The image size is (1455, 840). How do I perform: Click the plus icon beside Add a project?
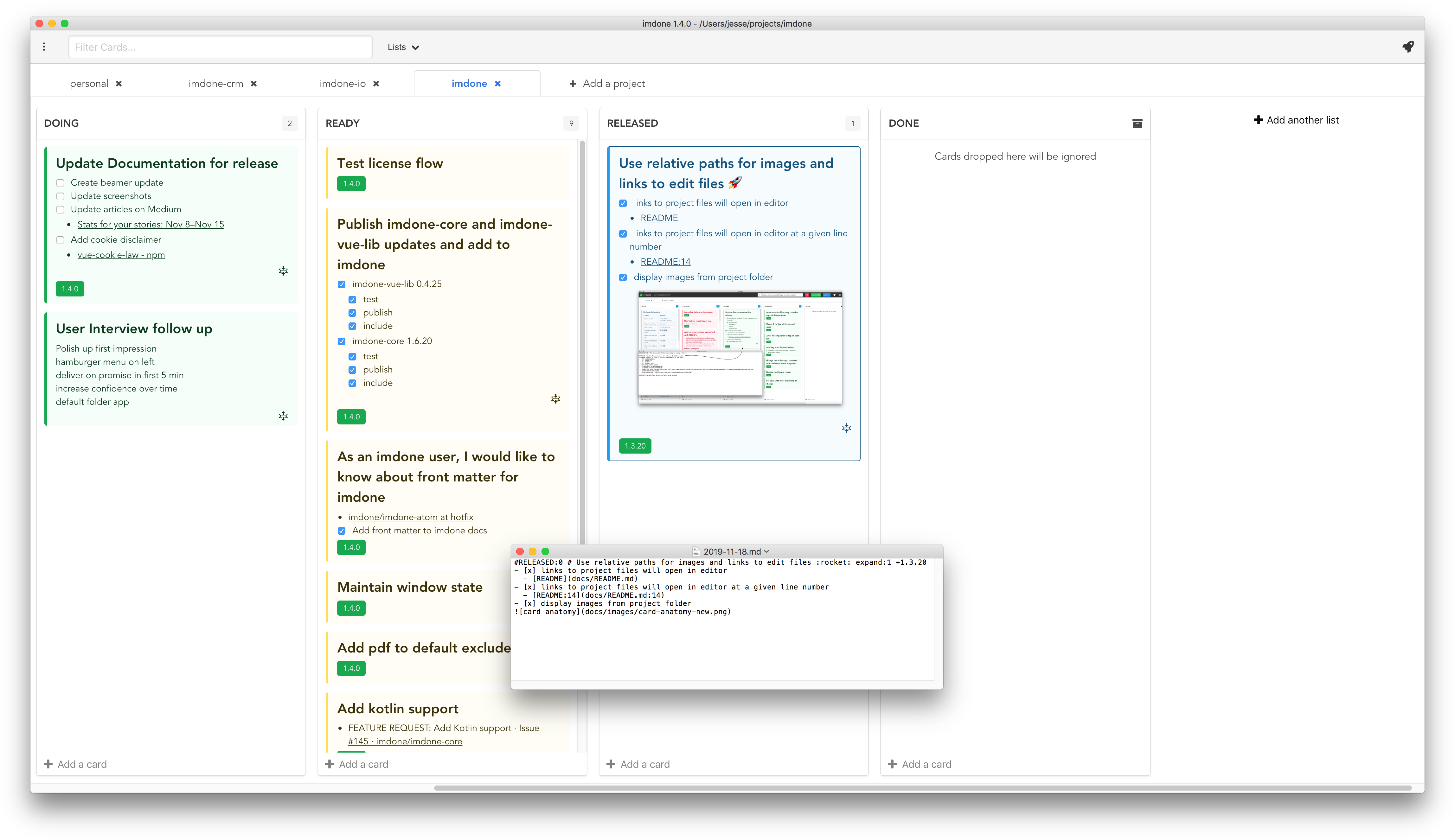pyautogui.click(x=573, y=84)
